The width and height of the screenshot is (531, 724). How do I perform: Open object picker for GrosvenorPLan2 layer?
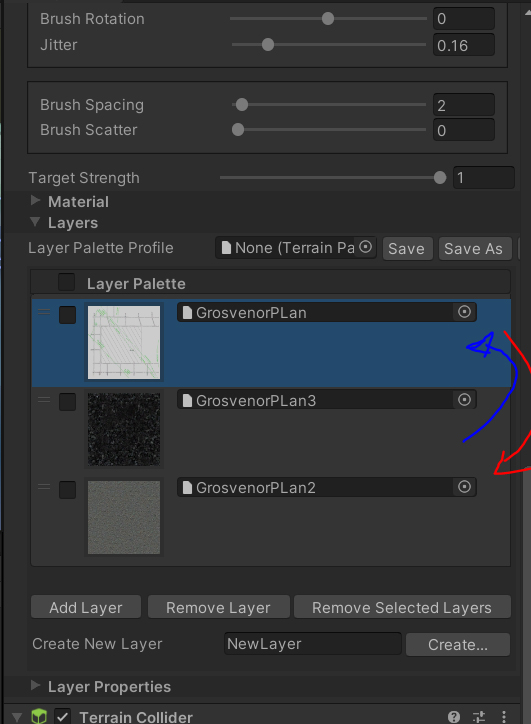tap(464, 487)
